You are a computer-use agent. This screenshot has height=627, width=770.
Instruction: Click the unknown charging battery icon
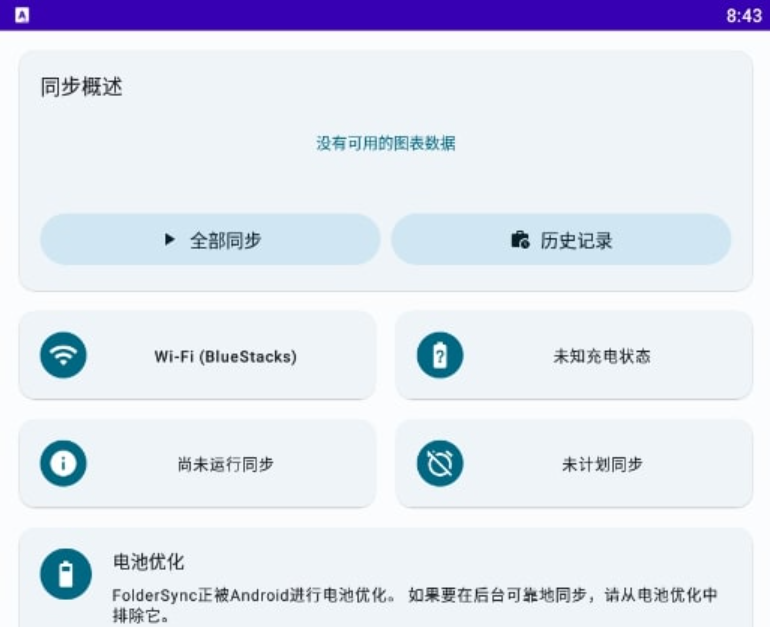click(x=440, y=355)
